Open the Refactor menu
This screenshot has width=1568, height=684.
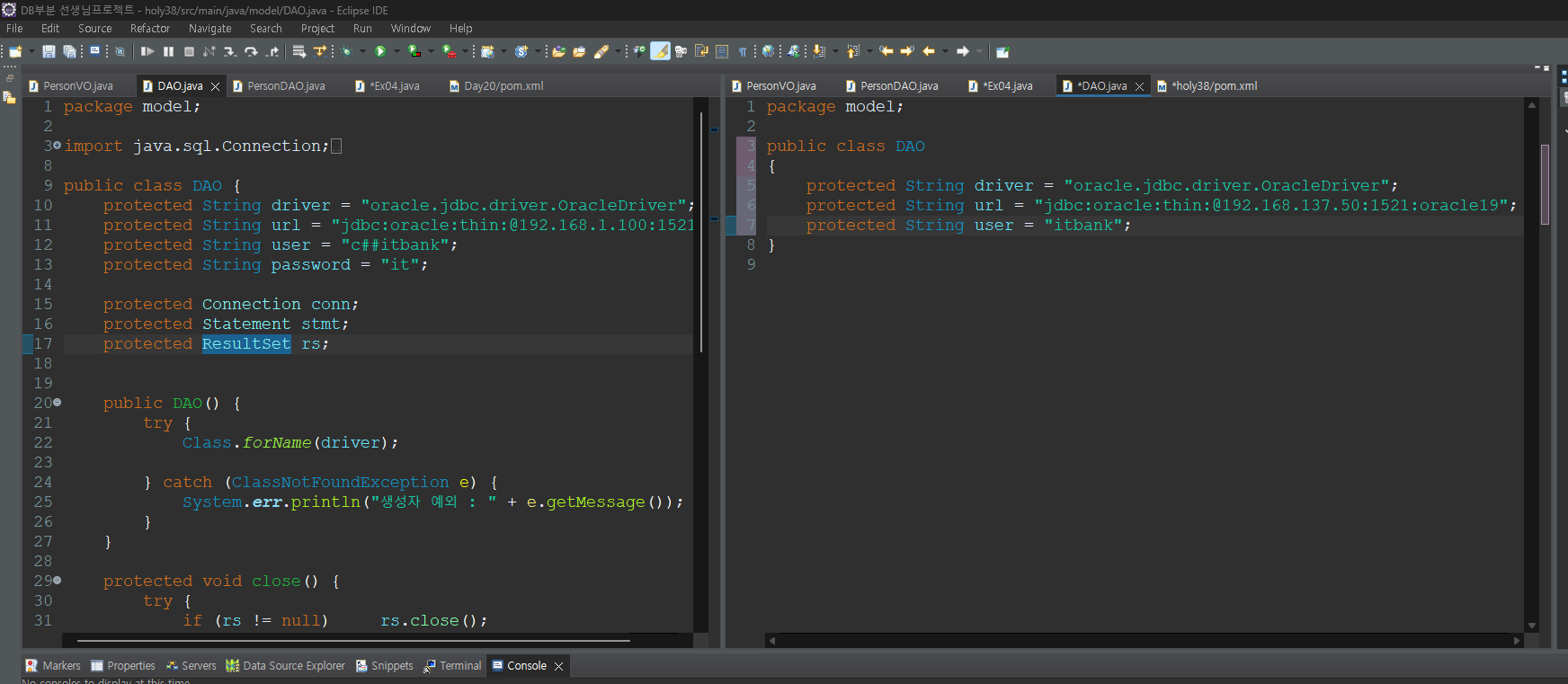(150, 29)
